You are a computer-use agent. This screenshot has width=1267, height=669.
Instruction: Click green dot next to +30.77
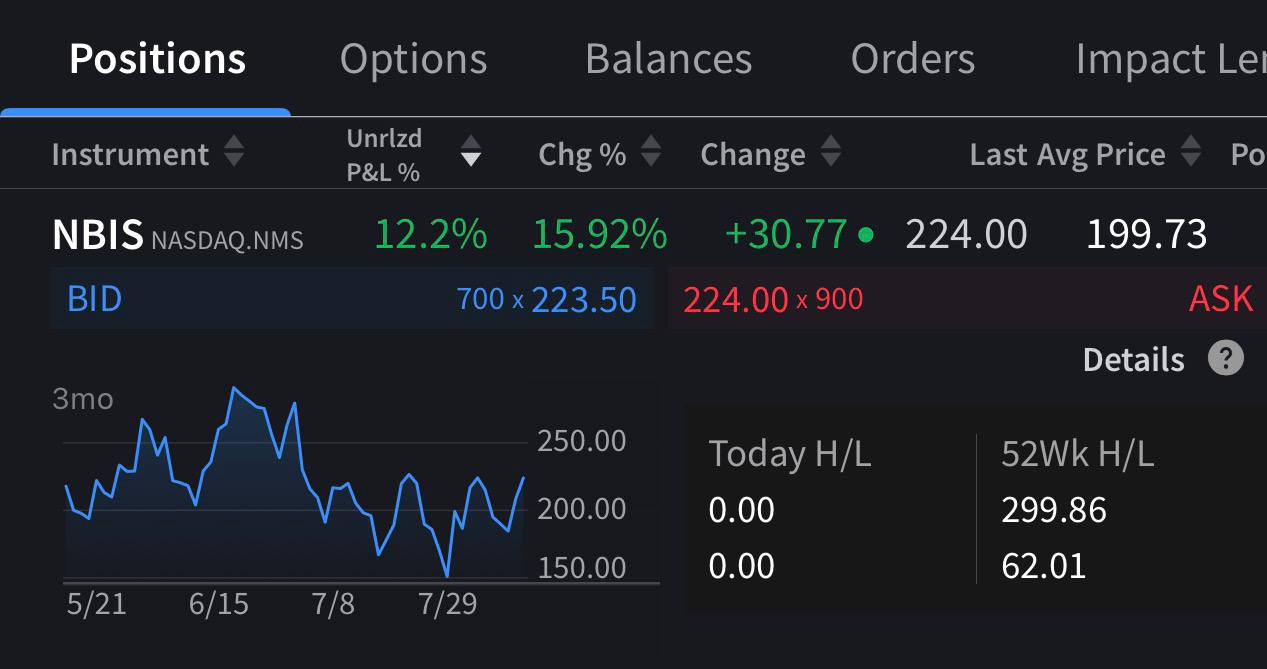[x=866, y=236]
